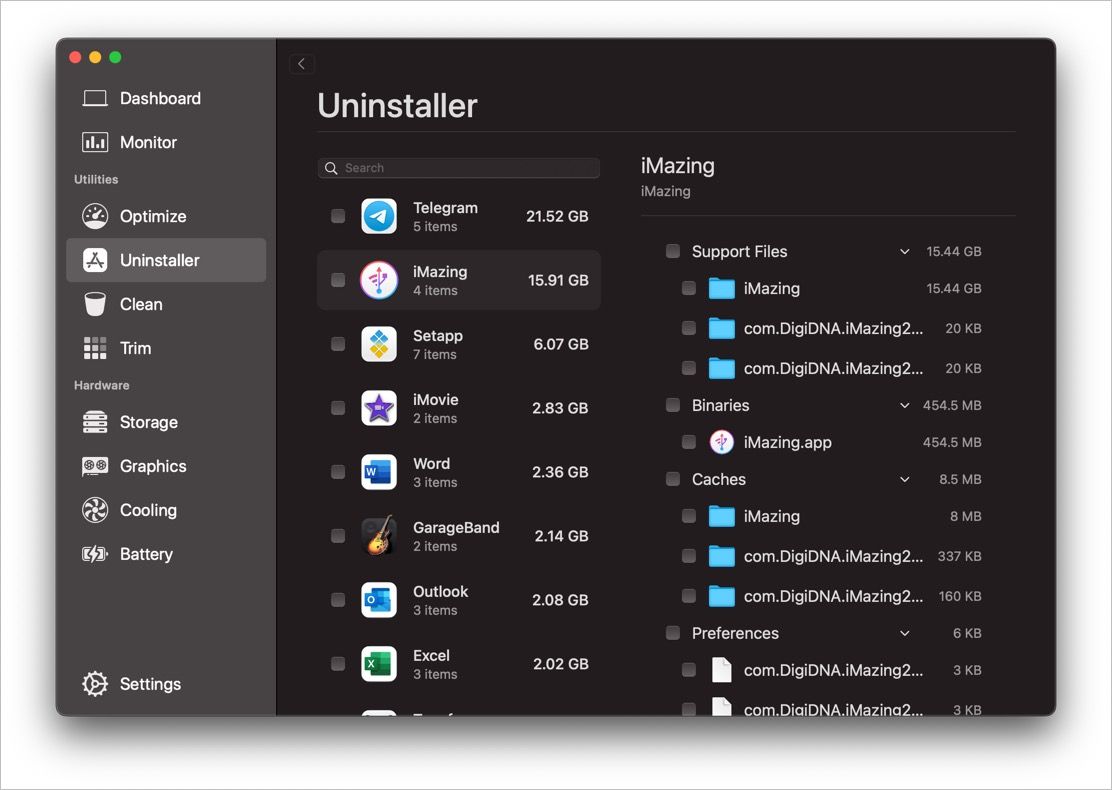Screen dimensions: 1112x790
Task: Click the 15.44 GB iMazing folder size
Action: tap(954, 289)
